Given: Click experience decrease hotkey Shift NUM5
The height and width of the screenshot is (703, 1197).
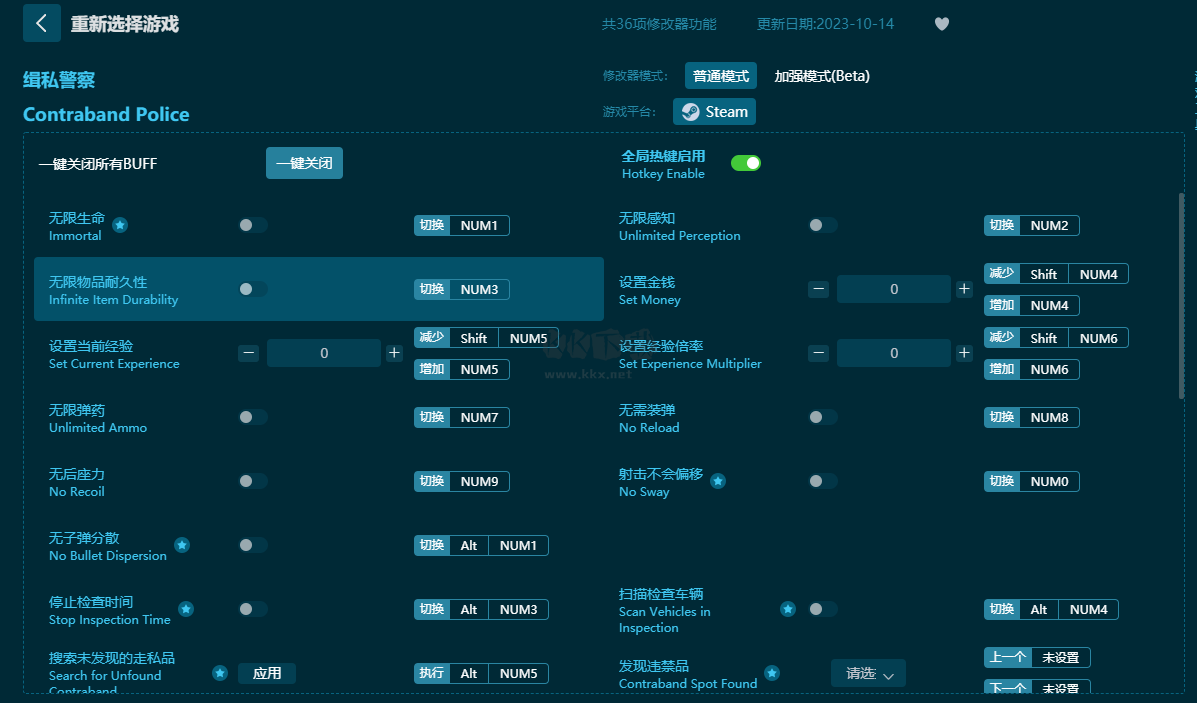Looking at the screenshot, I should [x=486, y=338].
